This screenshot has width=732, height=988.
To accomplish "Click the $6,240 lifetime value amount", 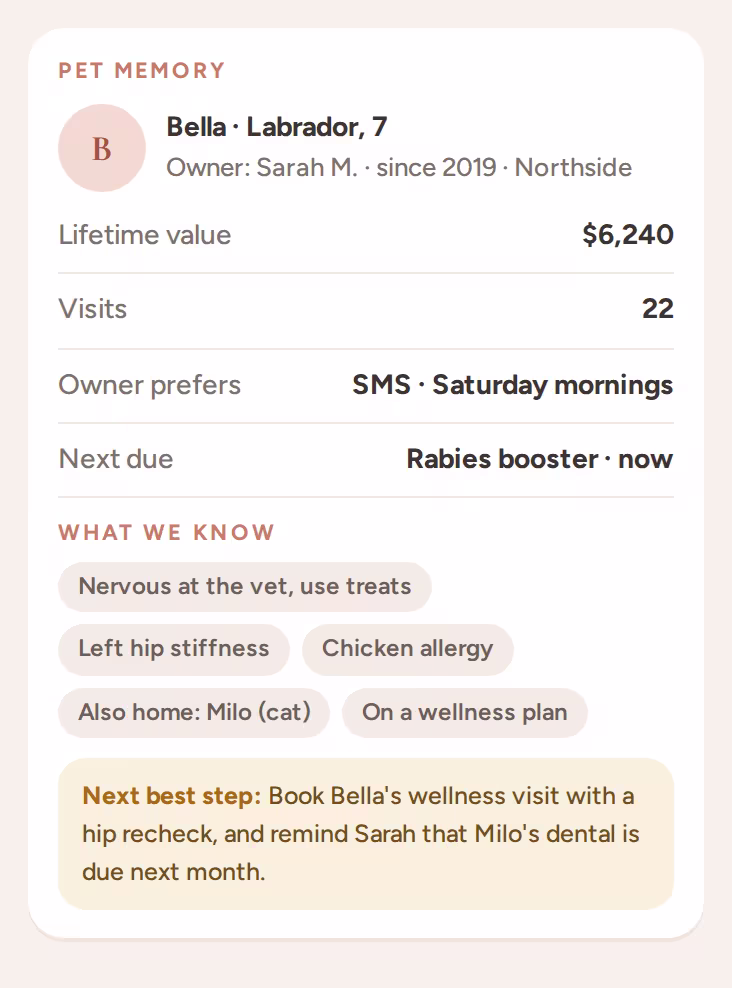I will [628, 235].
